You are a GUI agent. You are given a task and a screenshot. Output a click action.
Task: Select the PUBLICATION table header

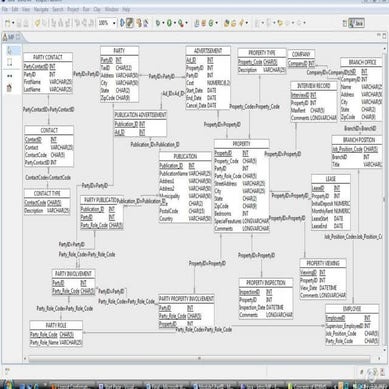[185, 156]
